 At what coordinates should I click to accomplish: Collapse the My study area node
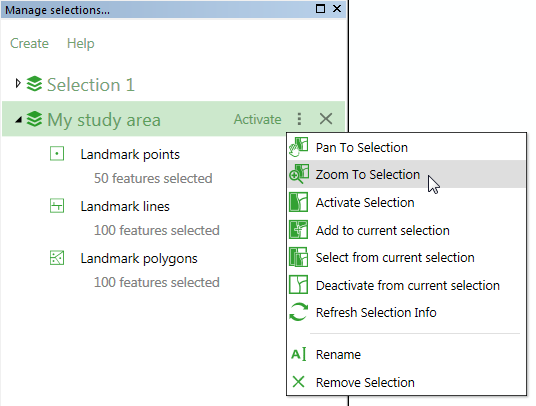click(18, 120)
